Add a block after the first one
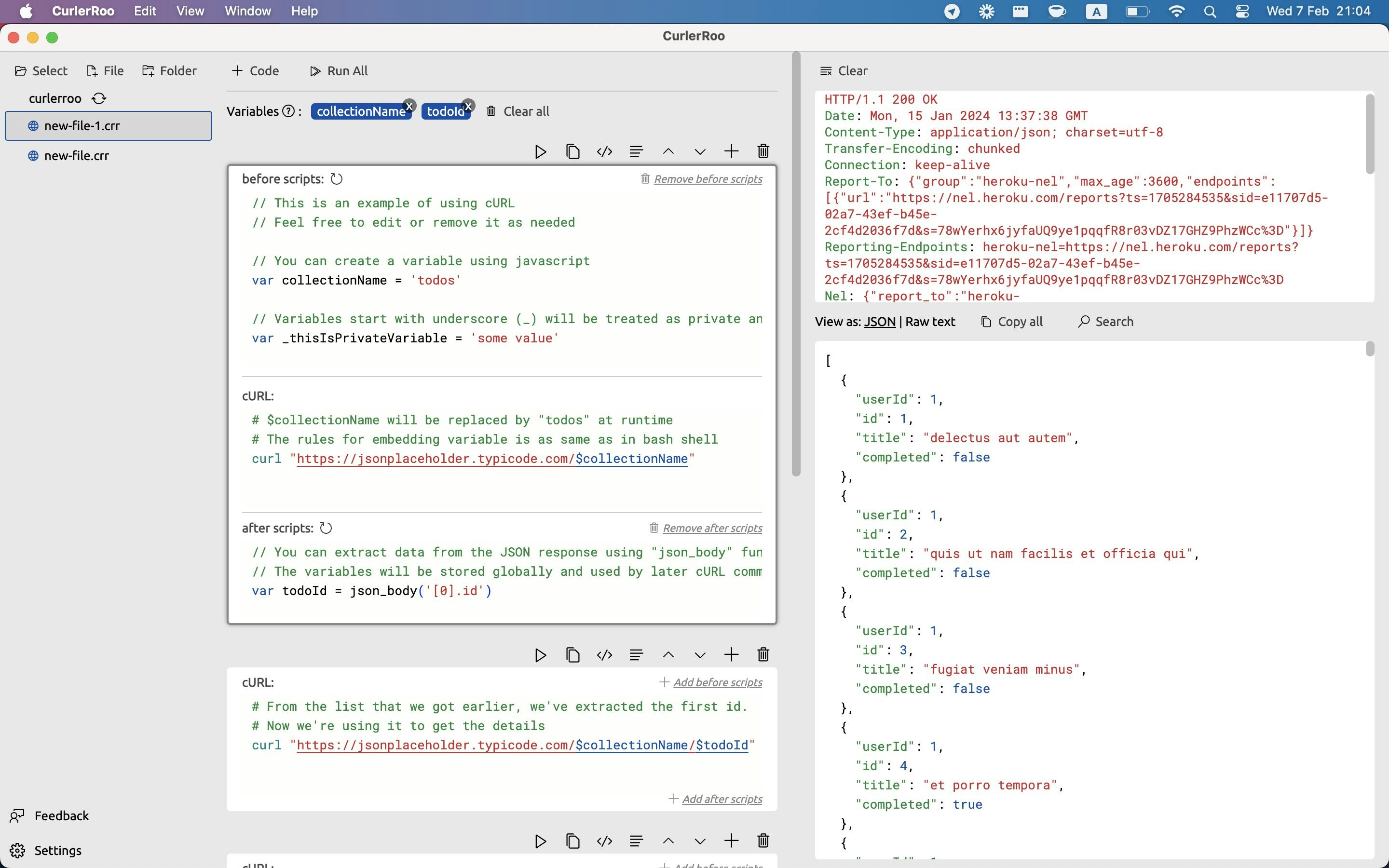The width and height of the screenshot is (1389, 868). 731,151
